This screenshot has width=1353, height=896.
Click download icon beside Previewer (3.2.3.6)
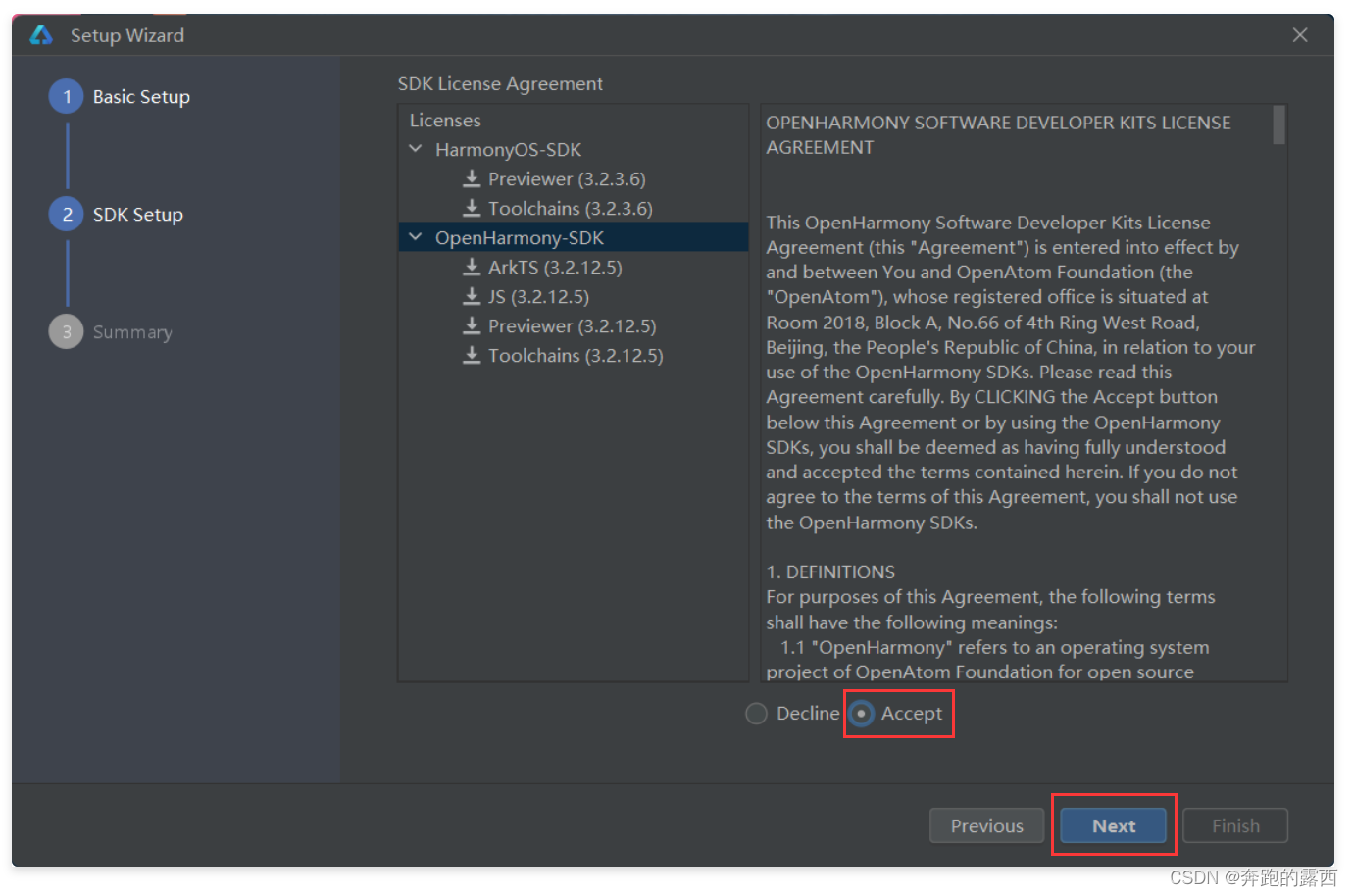[472, 178]
